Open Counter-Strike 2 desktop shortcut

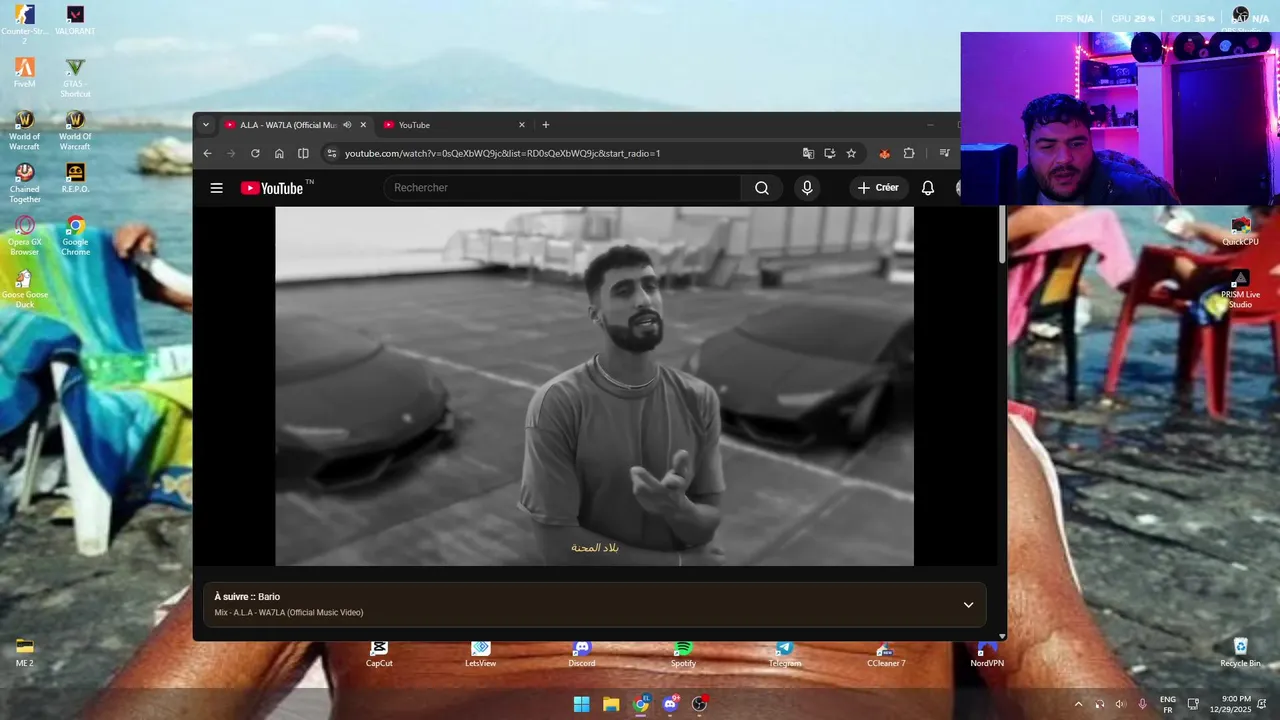[x=25, y=23]
